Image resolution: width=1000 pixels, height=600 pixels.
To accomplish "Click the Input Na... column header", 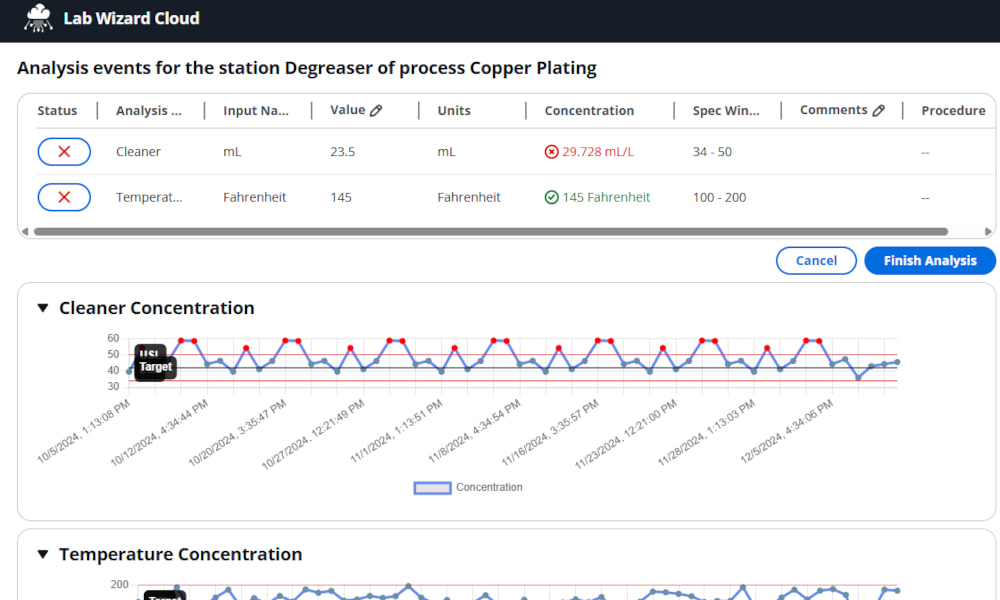I will click(x=256, y=111).
